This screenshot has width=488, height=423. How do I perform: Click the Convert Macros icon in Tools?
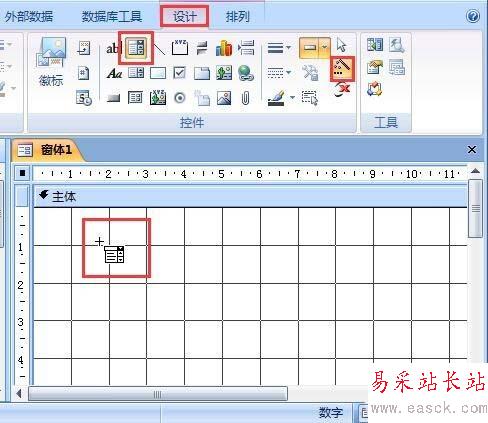[375, 89]
